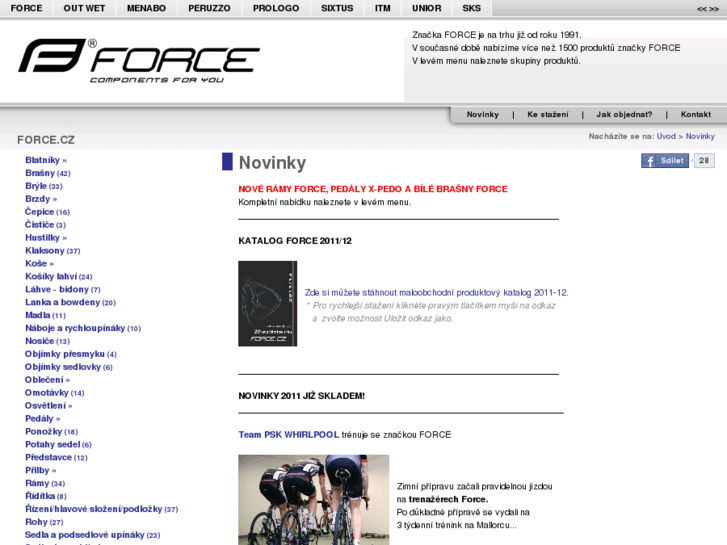727x545 pixels.
Task: Open the Rohy (27) category
Action: pyautogui.click(x=44, y=522)
